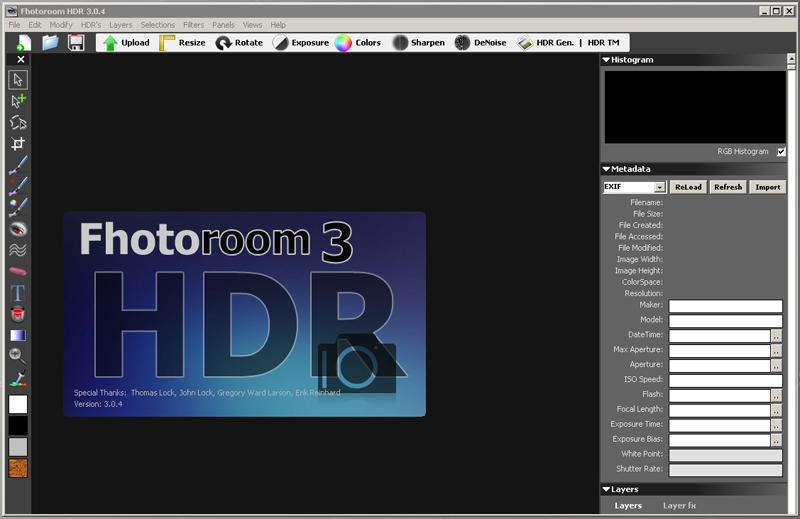Open the Modify menu
This screenshot has height=519, width=800.
[x=61, y=24]
